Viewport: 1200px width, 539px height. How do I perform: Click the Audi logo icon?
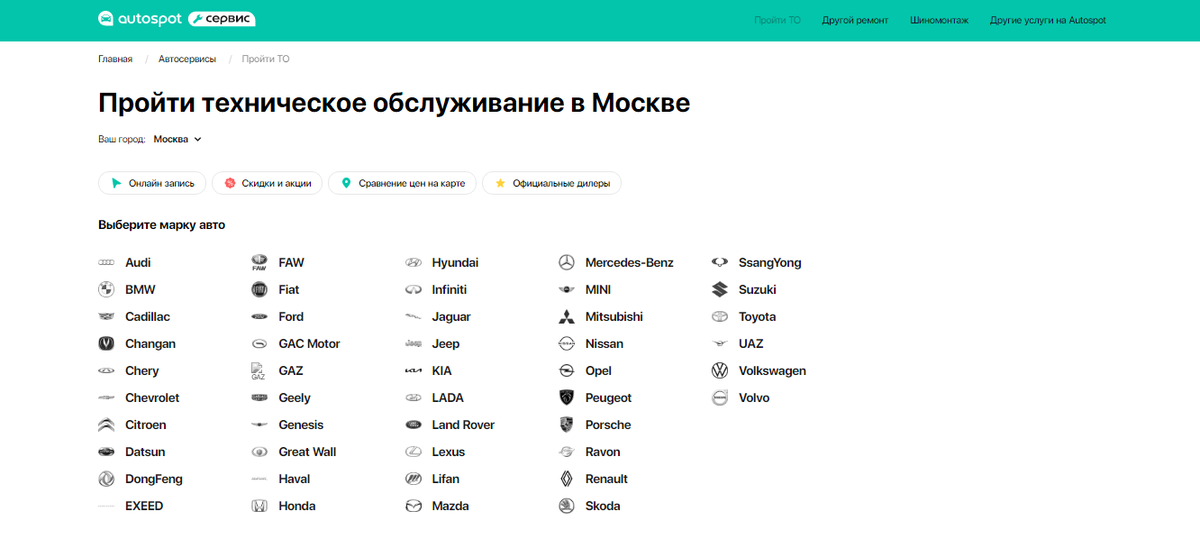[x=106, y=263]
